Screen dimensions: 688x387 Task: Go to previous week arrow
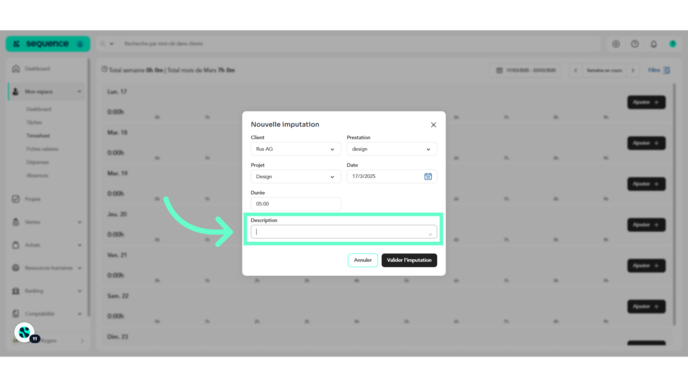(576, 70)
